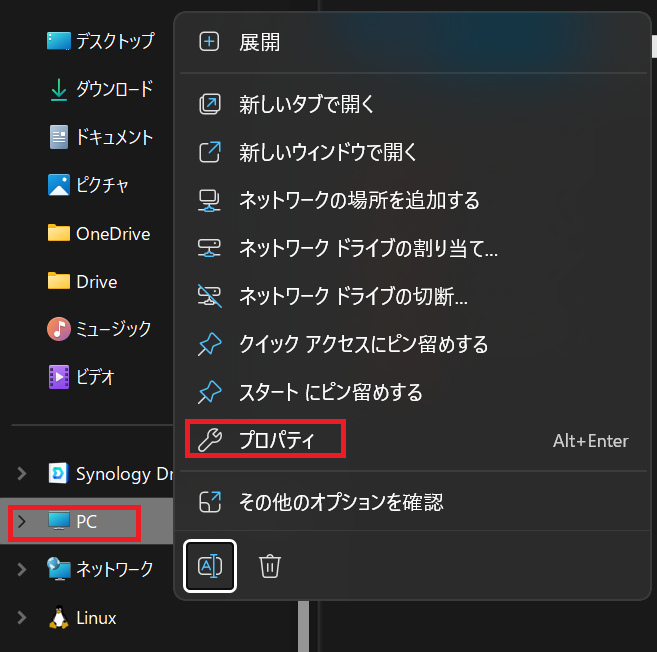This screenshot has width=657, height=652.
Task: Expand the ネットワーク tree node chevron
Action: click(x=22, y=569)
